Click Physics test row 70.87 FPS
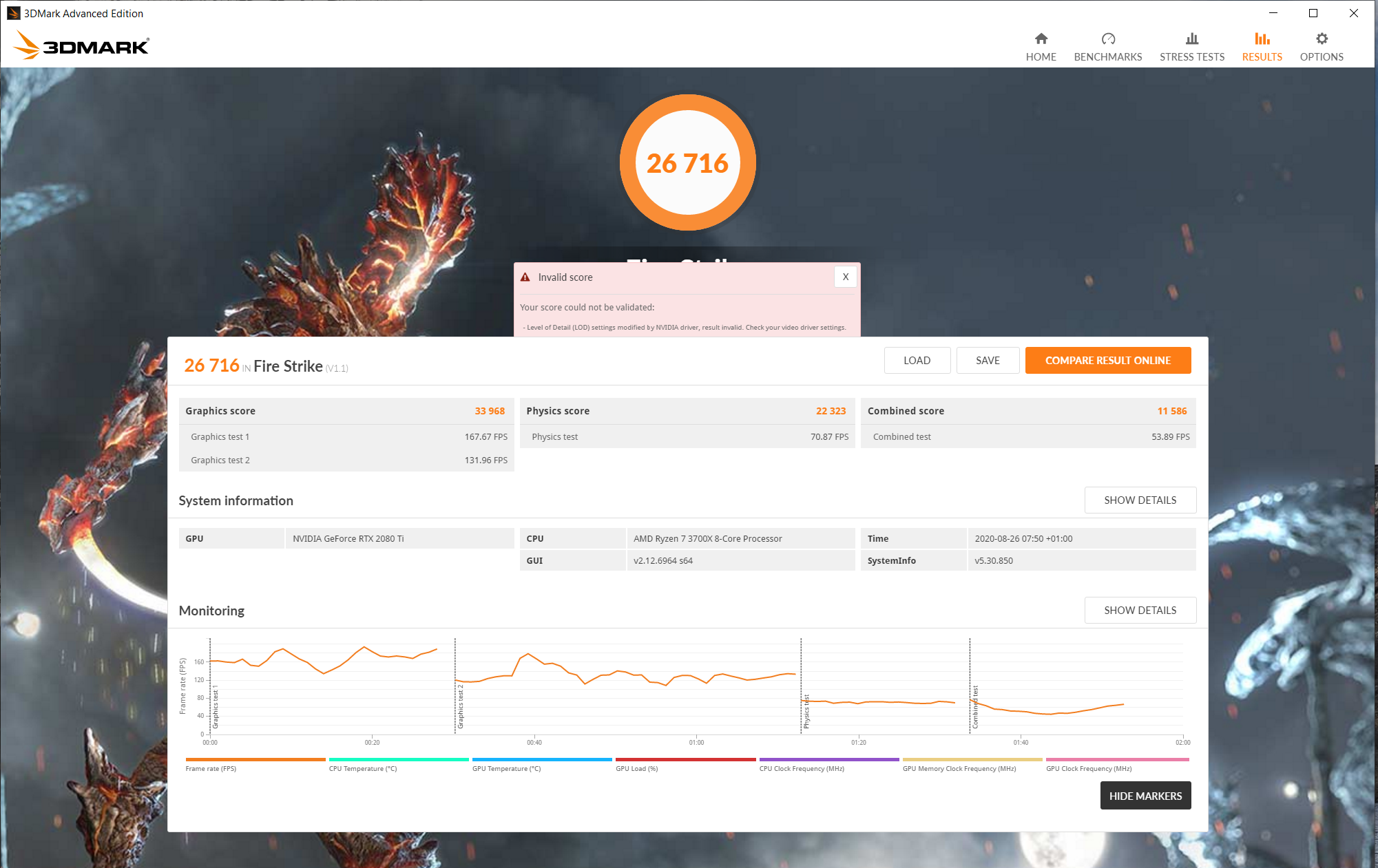Screen dimensions: 1378x868 click(687, 436)
